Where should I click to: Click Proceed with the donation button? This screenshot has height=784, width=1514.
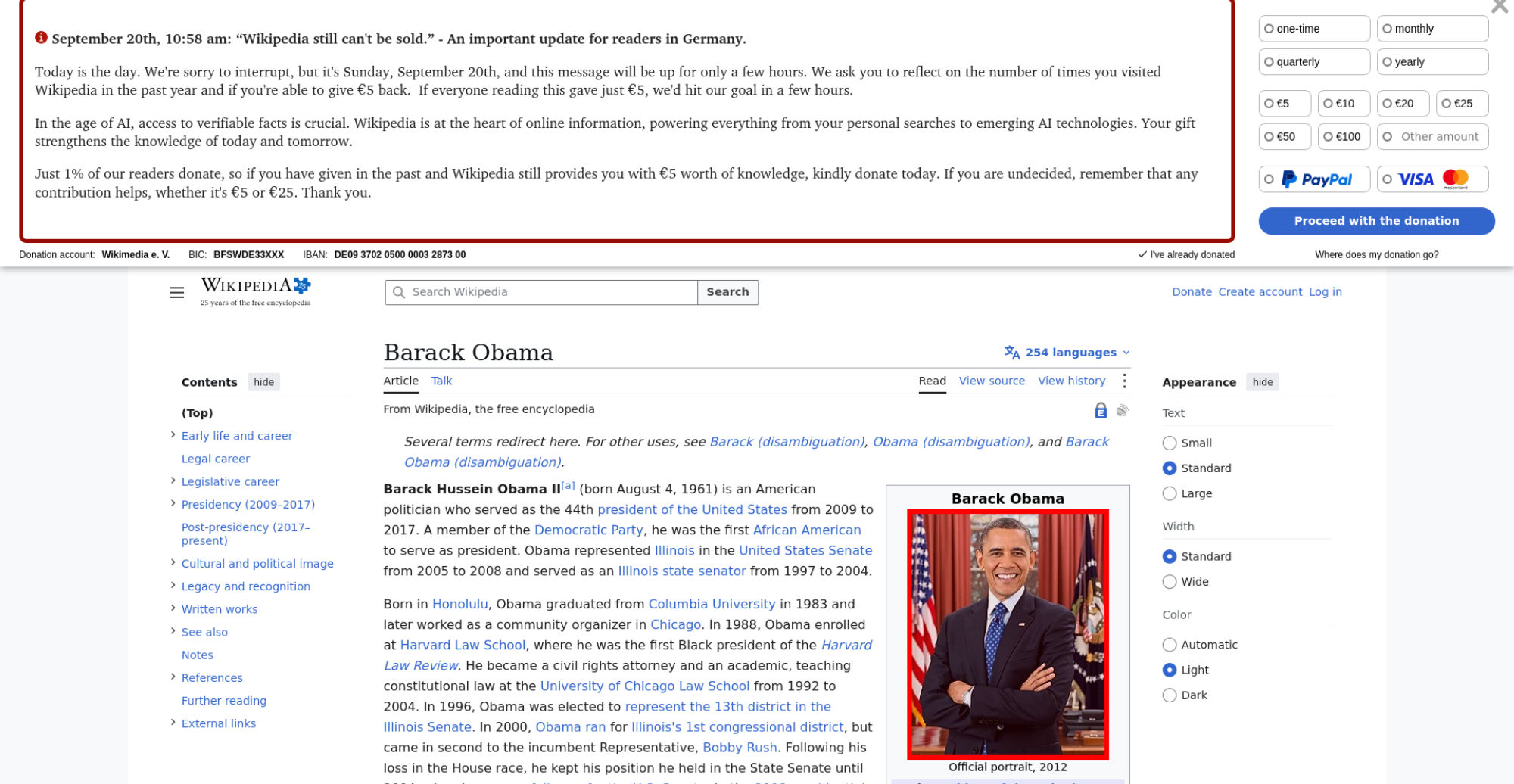pos(1376,221)
